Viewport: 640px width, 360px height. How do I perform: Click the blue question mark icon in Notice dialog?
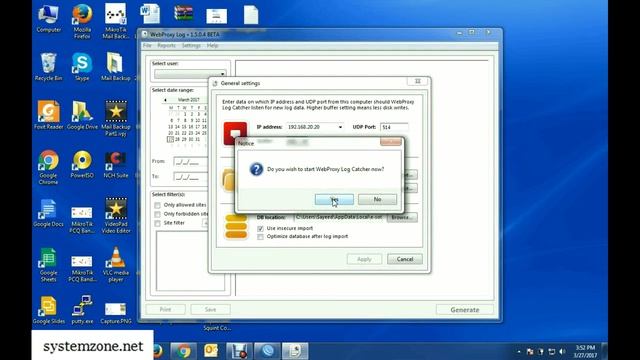[256, 169]
